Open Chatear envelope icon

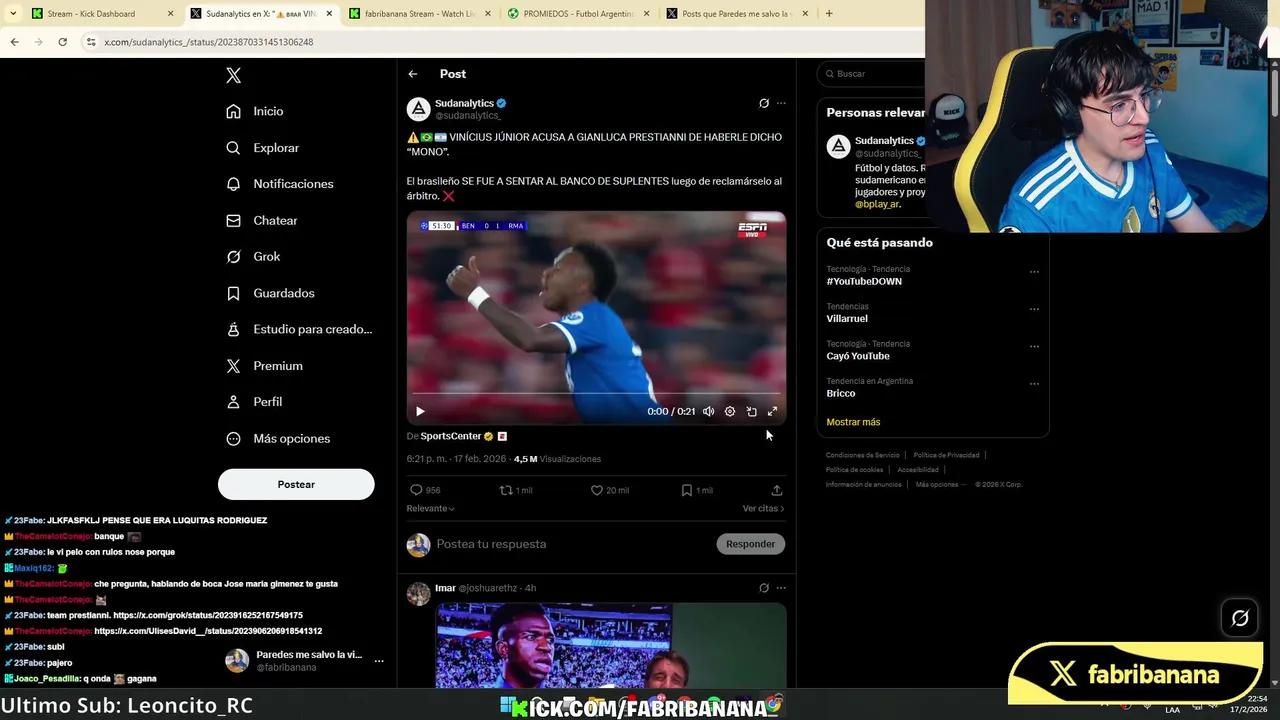tap(233, 220)
